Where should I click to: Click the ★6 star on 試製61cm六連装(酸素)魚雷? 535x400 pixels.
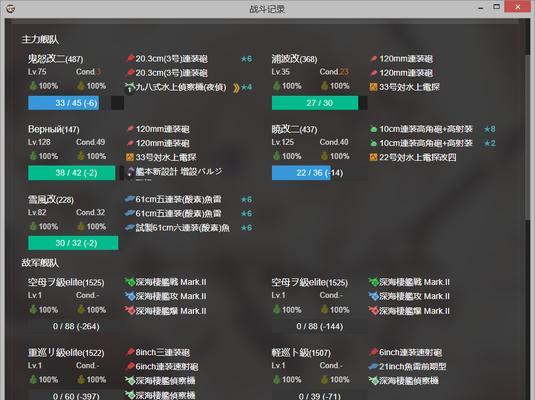pyautogui.click(x=246, y=228)
